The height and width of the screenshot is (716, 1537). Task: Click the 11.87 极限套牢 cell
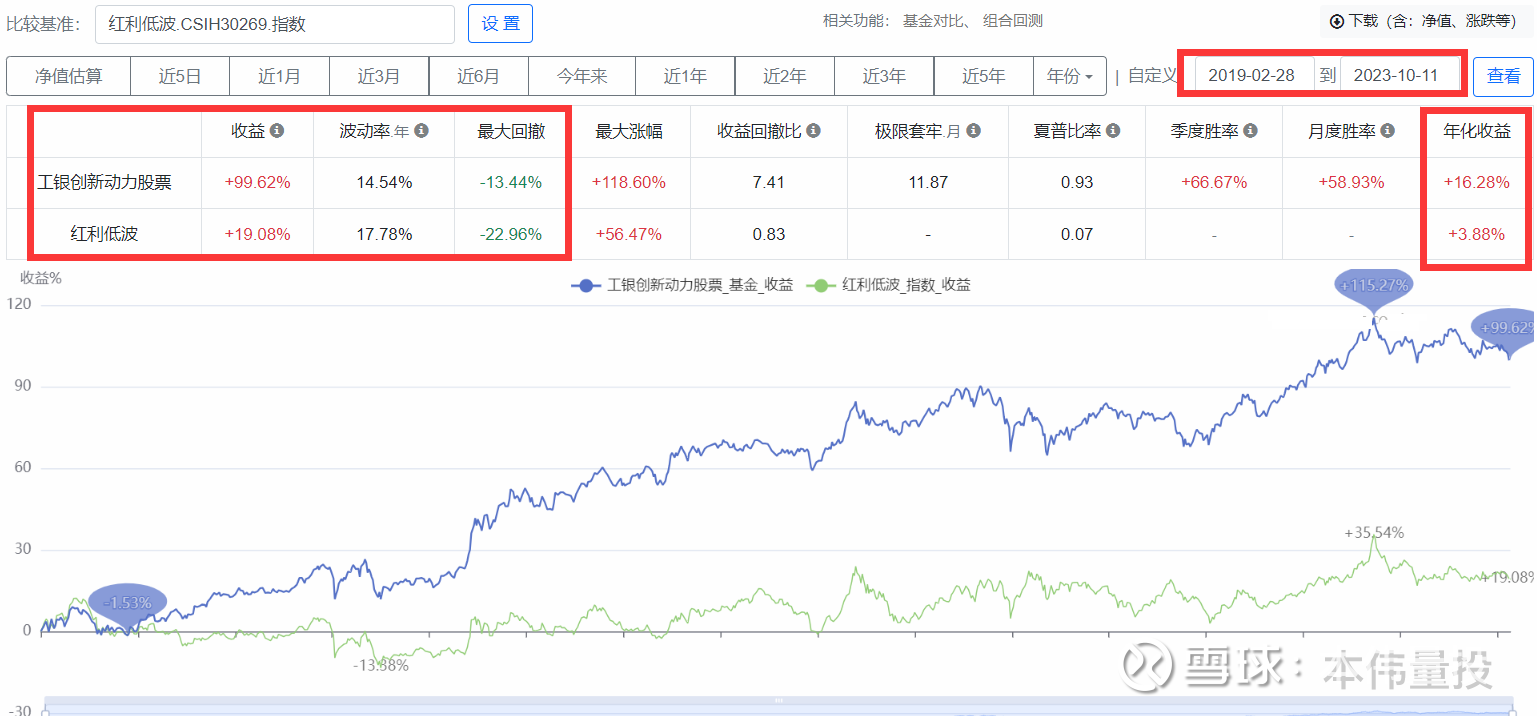click(928, 183)
